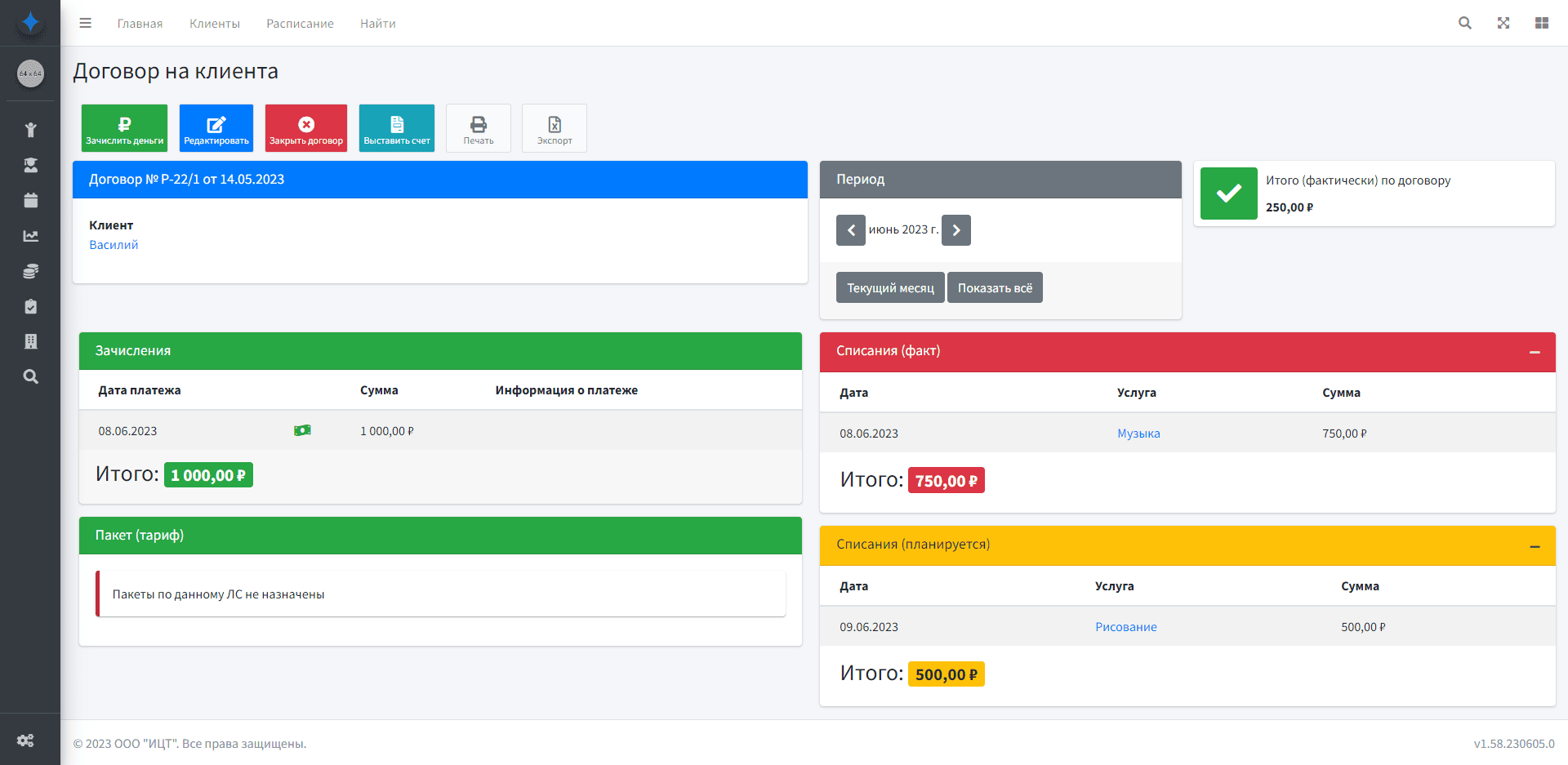This screenshot has height=765, width=1568.
Task: Open settings gears icon at sidebar bottom
Action: coord(25,741)
